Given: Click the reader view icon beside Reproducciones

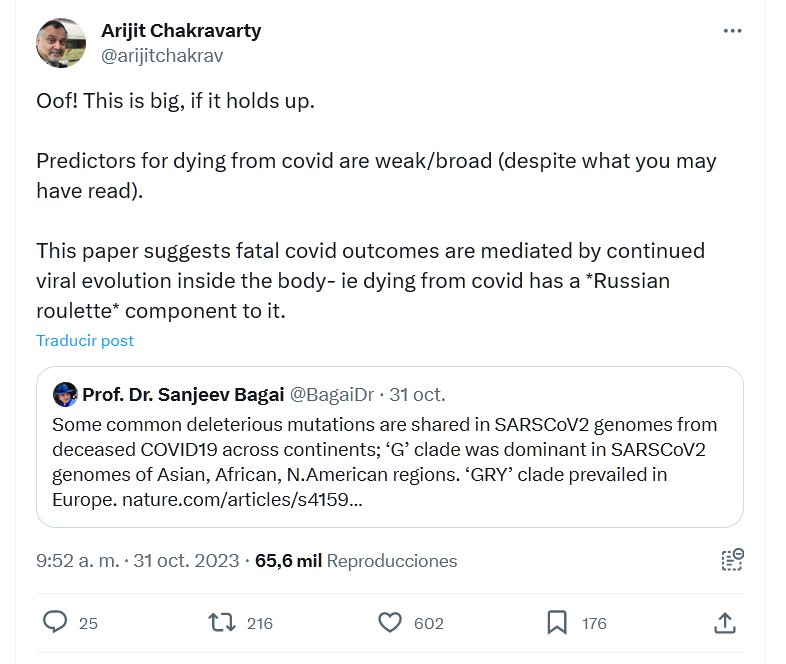Looking at the screenshot, I should pyautogui.click(x=732, y=560).
